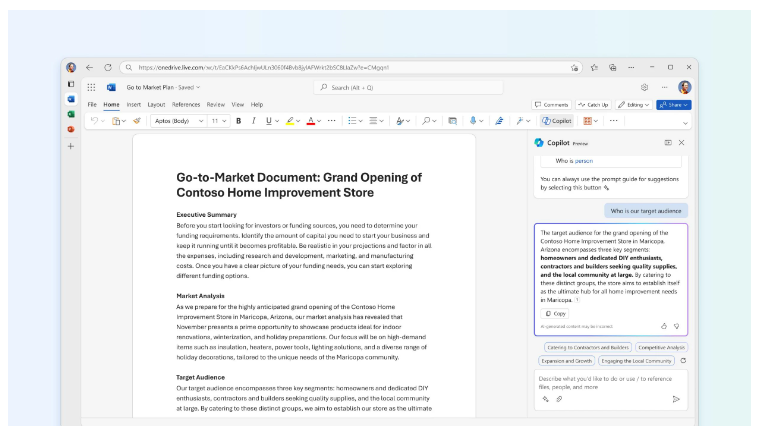
Task: Switch to the Review tab
Action: coord(215,105)
